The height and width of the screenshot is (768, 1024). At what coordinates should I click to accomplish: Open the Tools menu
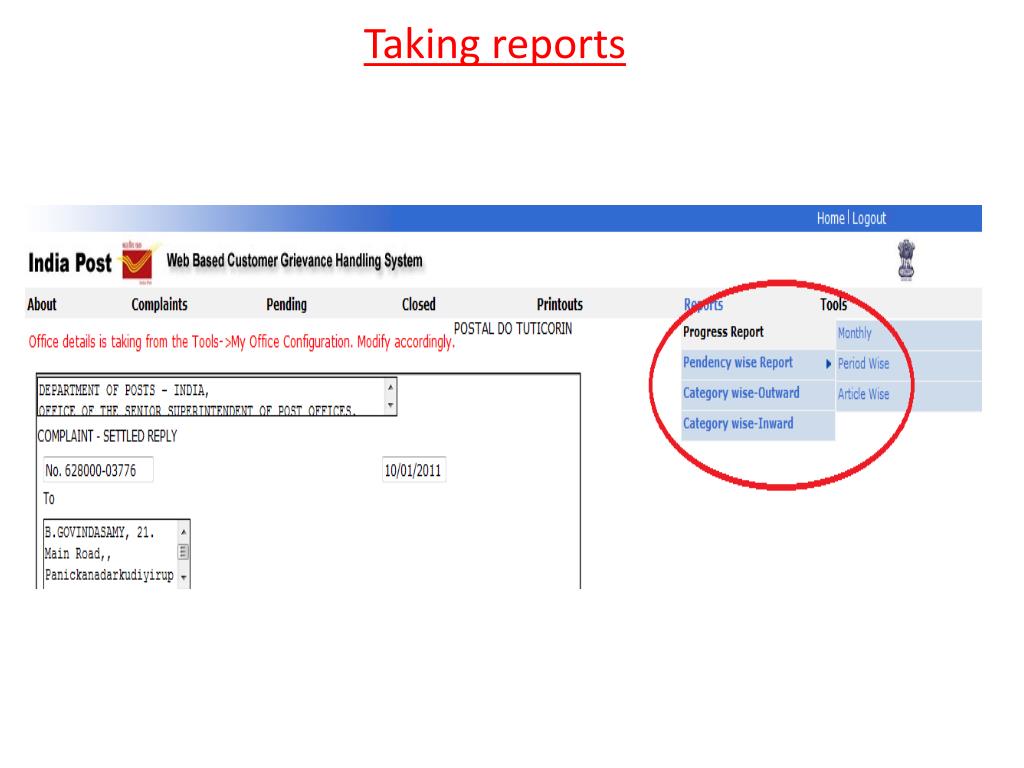[x=833, y=304]
